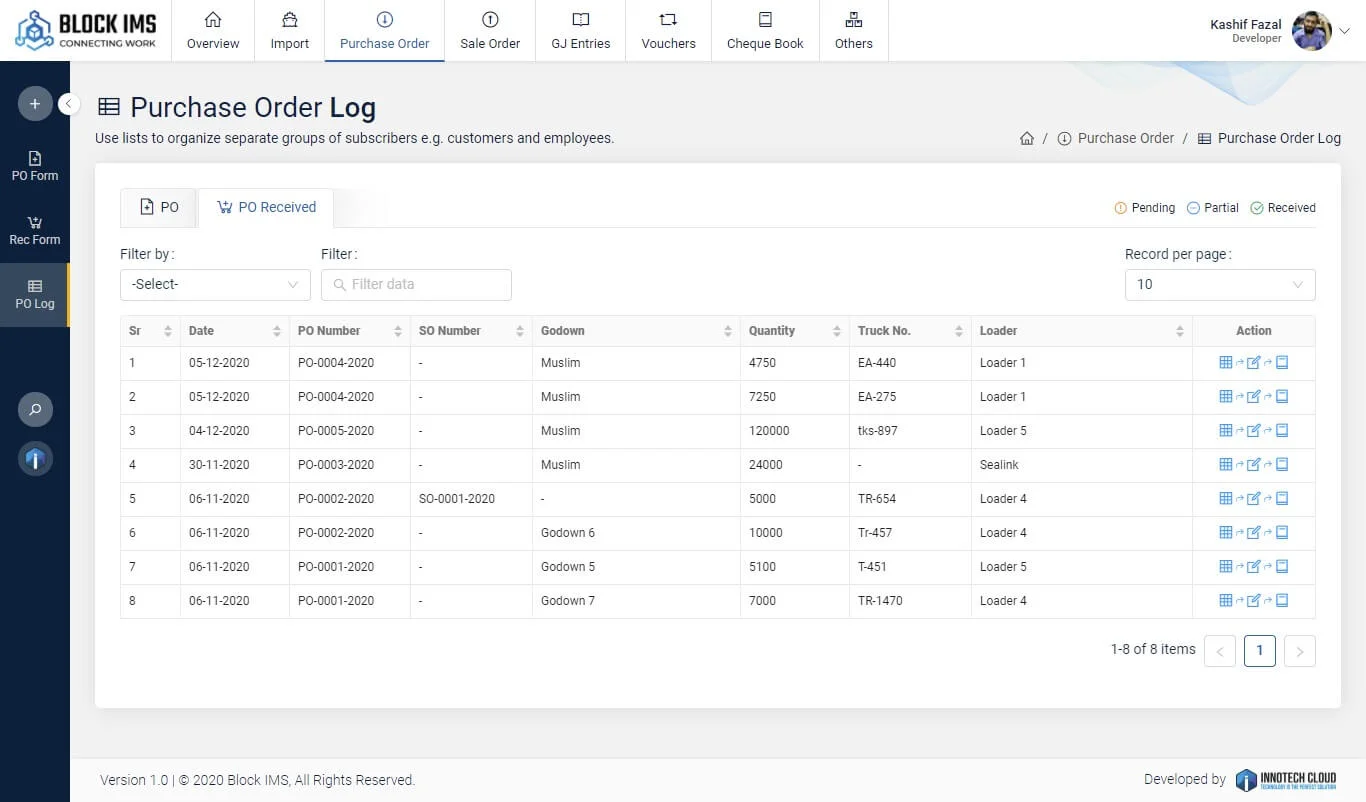The image size is (1366, 802).
Task: Click the edit icon for row 3
Action: click(1253, 431)
